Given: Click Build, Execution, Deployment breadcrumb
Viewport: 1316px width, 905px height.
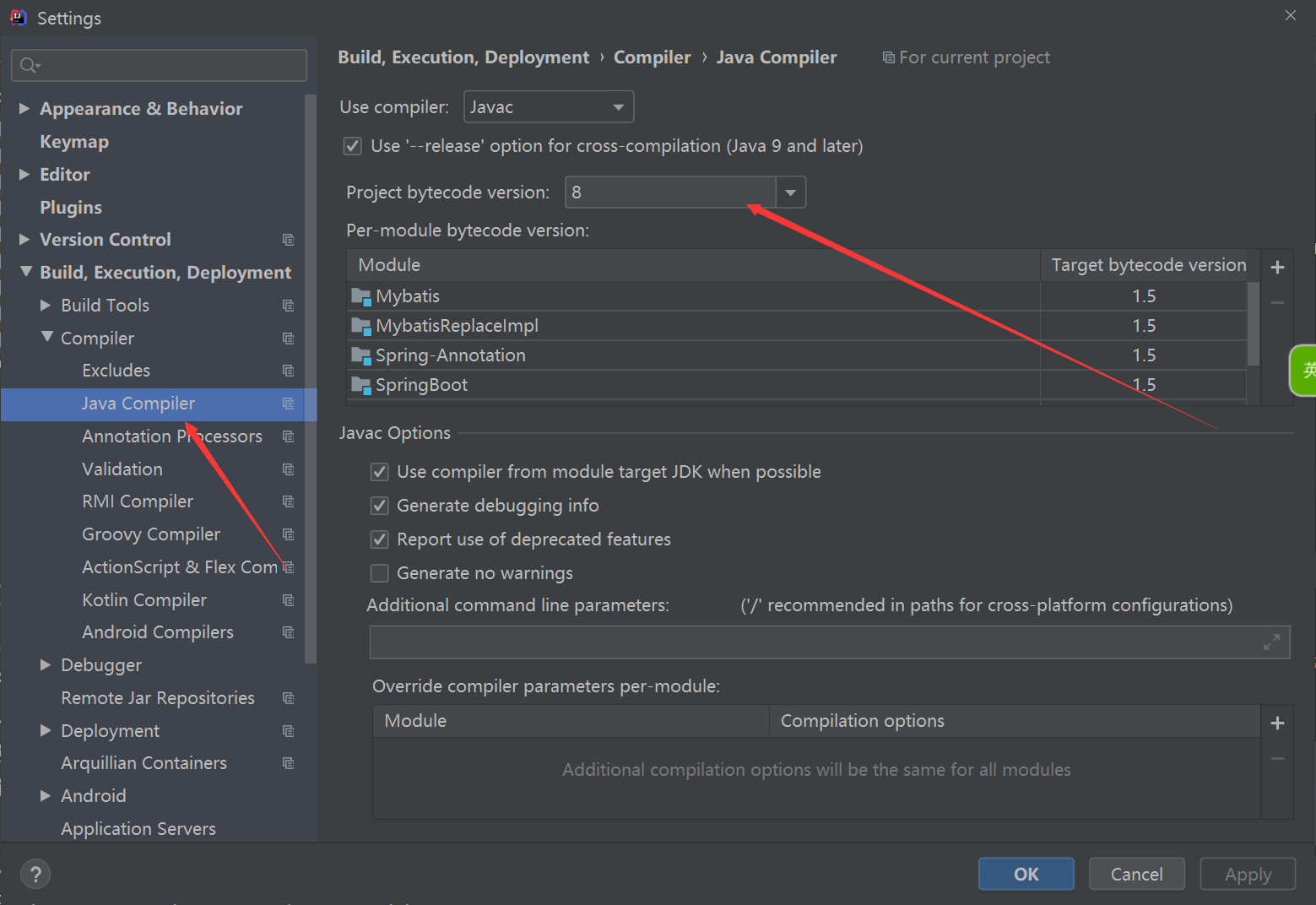Looking at the screenshot, I should click(463, 57).
